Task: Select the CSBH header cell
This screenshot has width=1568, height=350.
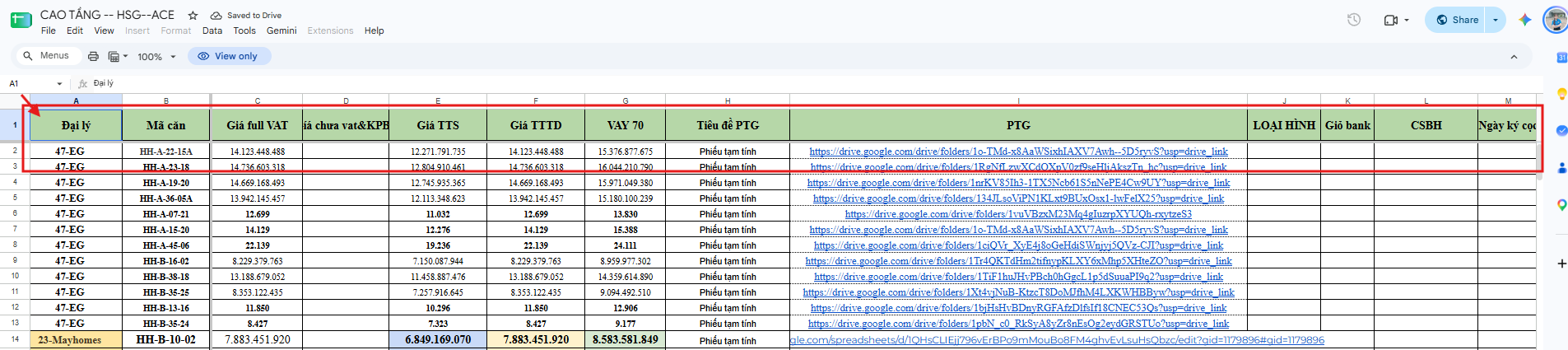Action: pyautogui.click(x=1426, y=125)
